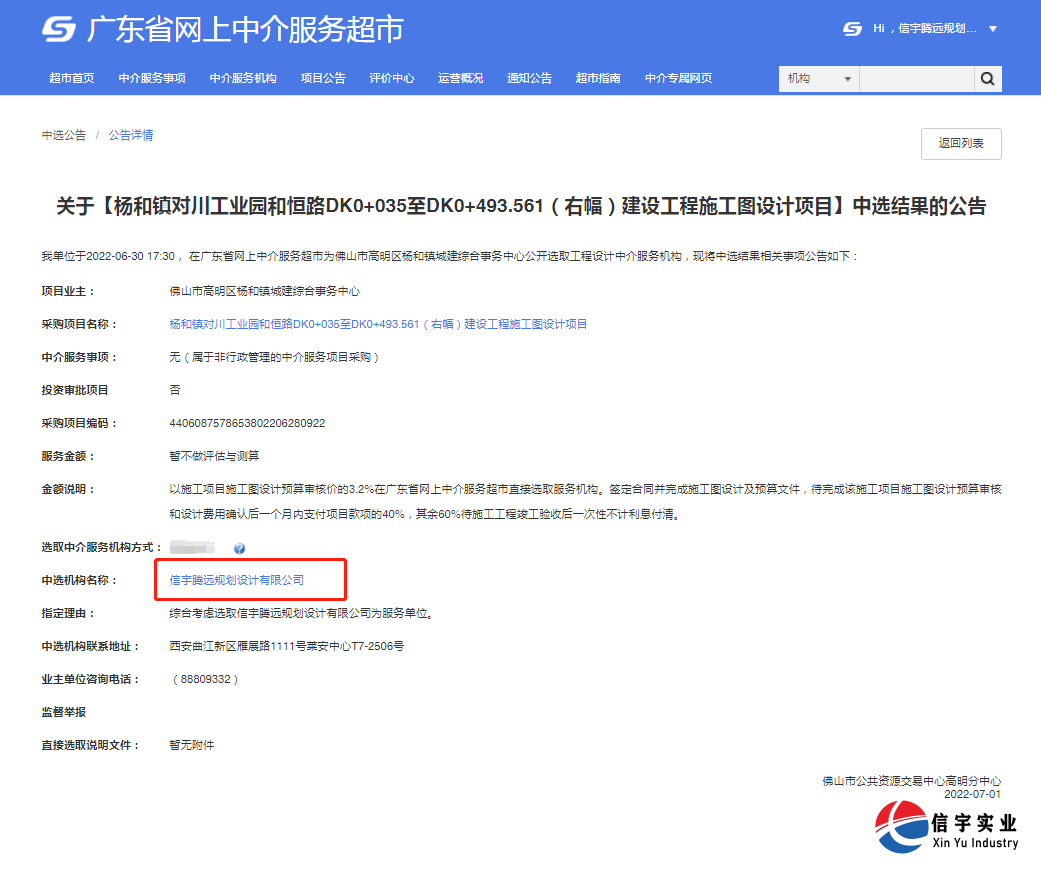Go to 项目公告 from the navigation bar
1041x869 pixels.
322,78
